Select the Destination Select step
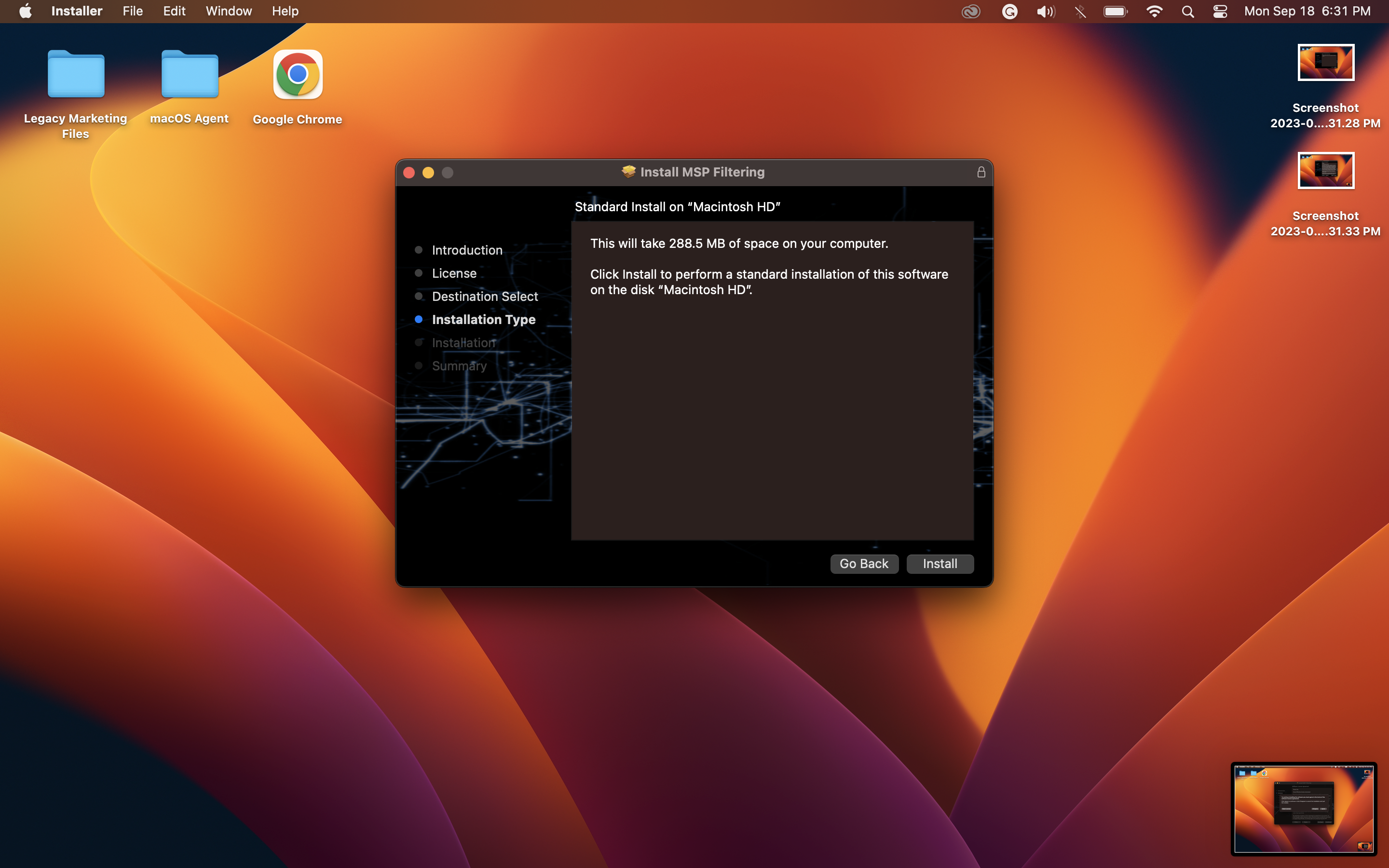The height and width of the screenshot is (868, 1389). click(x=484, y=296)
